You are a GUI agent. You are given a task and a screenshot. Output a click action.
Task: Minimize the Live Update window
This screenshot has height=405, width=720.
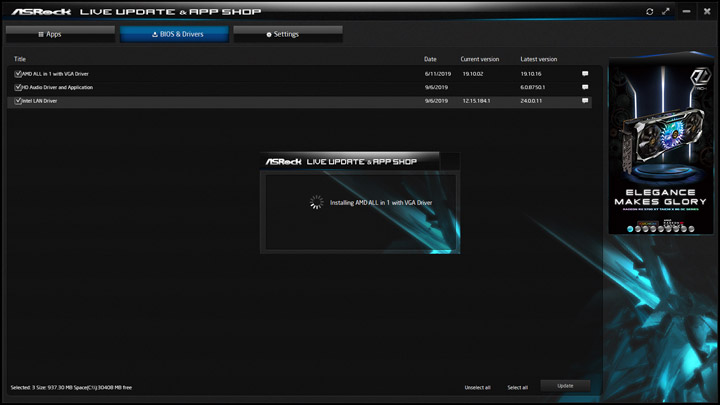click(686, 11)
